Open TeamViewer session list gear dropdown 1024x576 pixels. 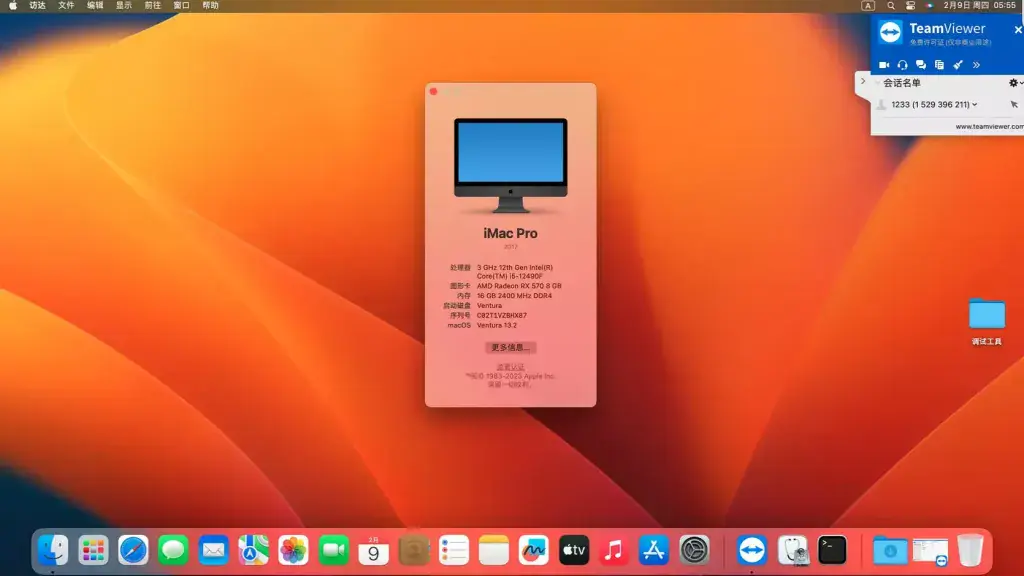click(1015, 83)
